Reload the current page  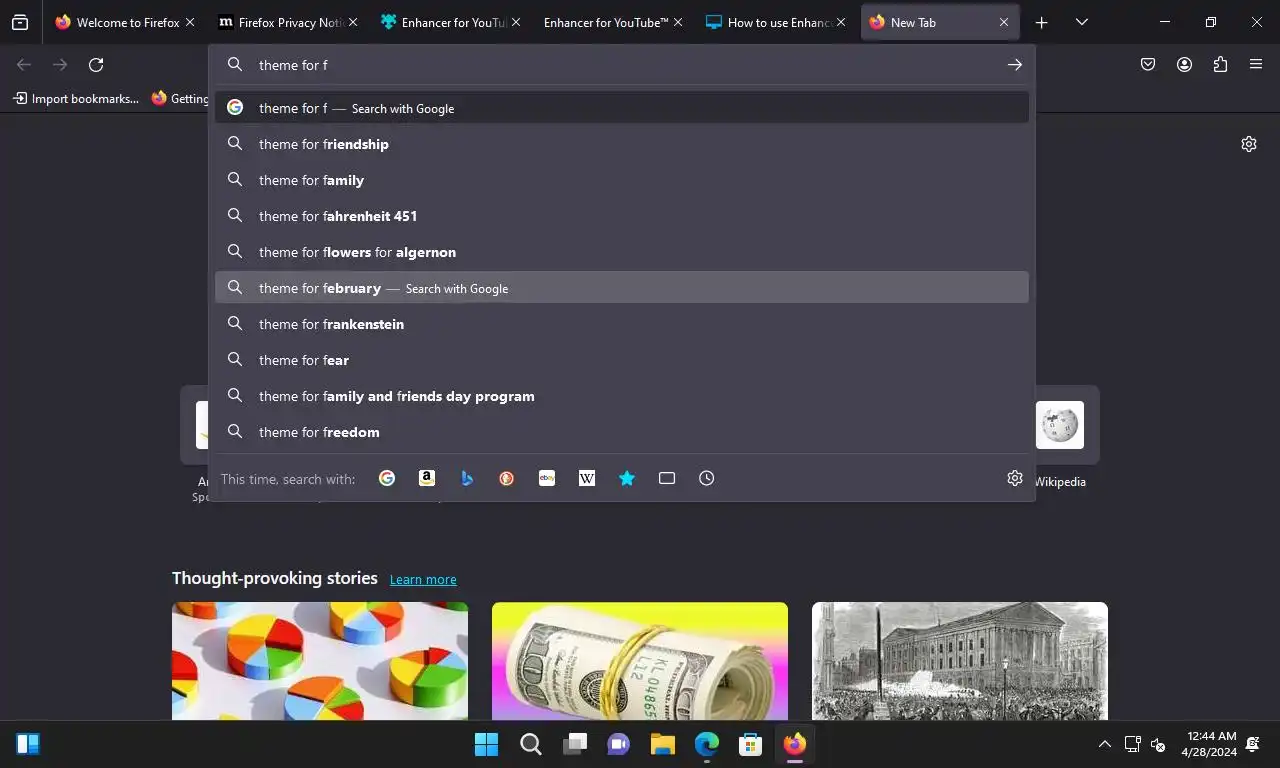(x=96, y=65)
